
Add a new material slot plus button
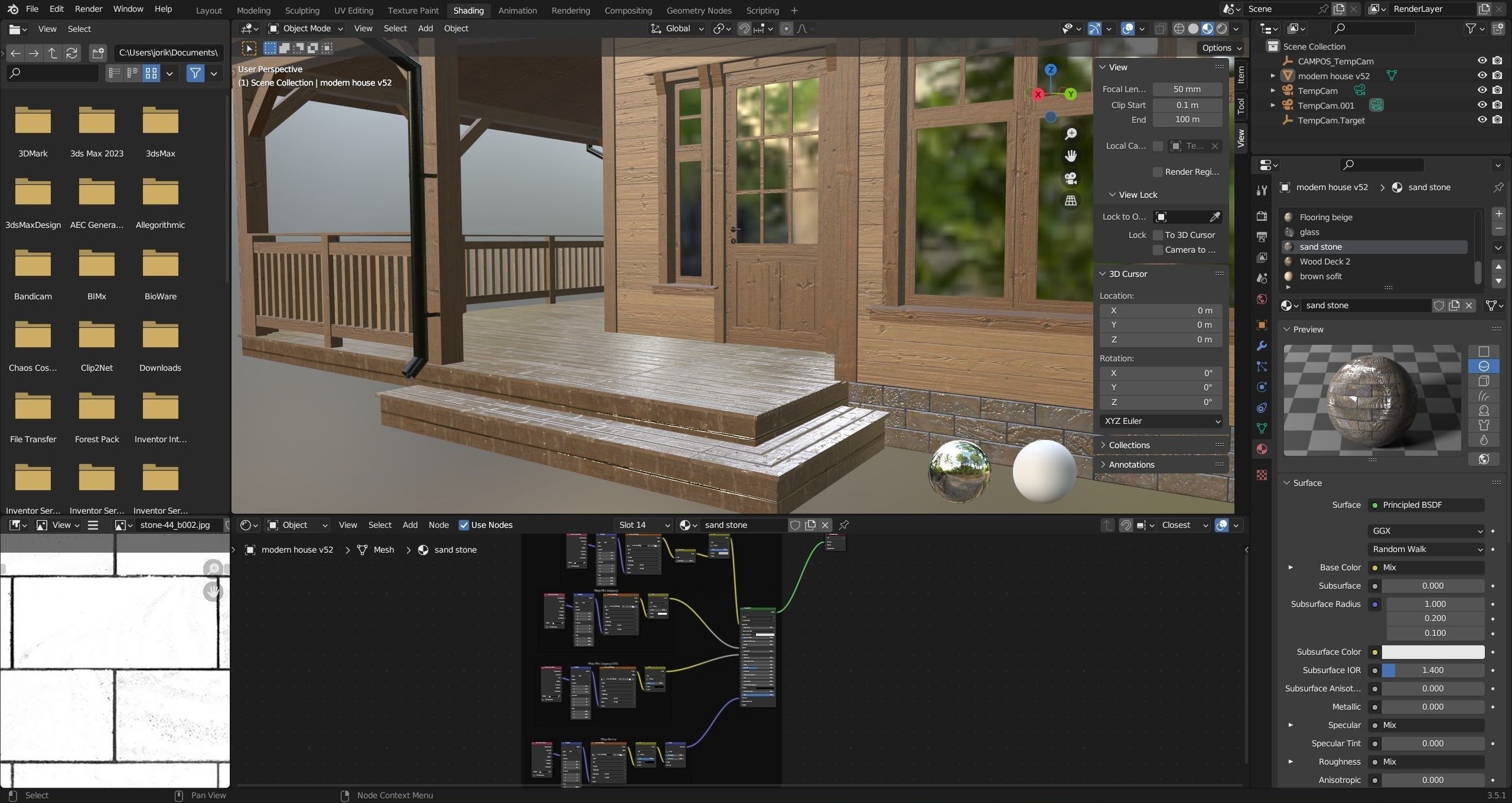pos(1498,214)
